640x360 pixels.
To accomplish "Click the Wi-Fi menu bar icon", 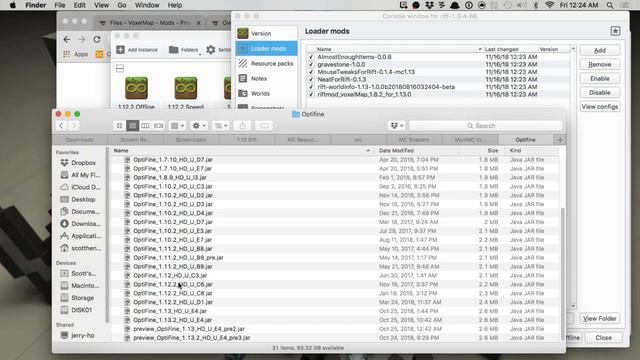I will 549,5.
